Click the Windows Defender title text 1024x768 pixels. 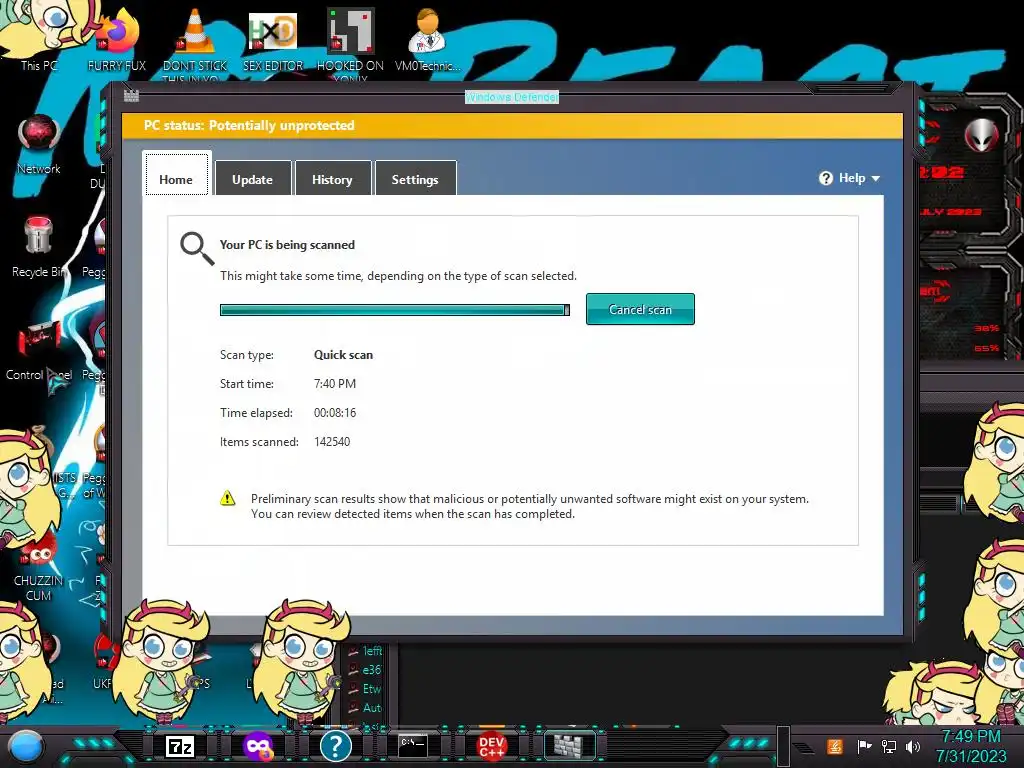coord(512,97)
